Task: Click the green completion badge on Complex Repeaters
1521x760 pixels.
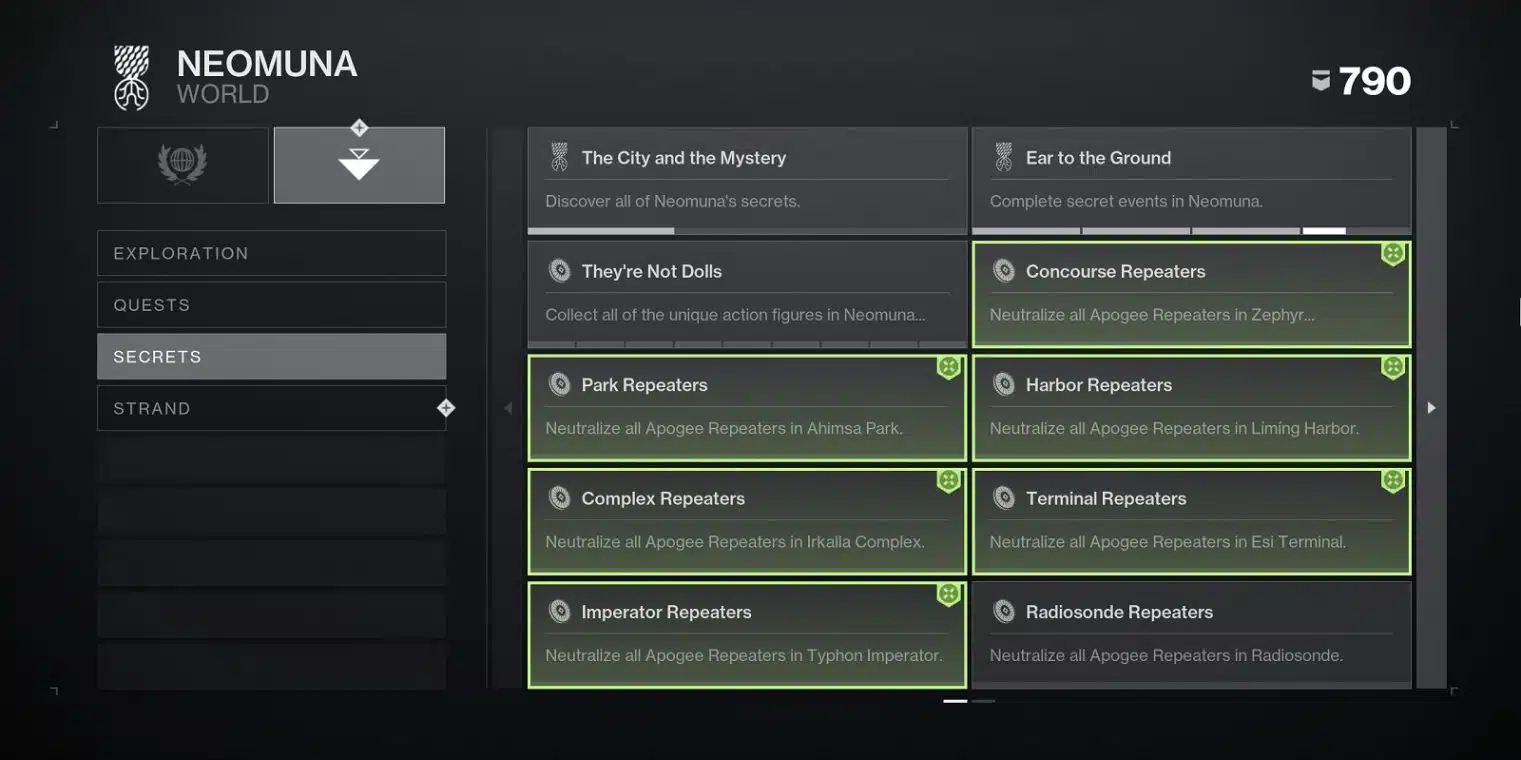Action: tap(949, 481)
